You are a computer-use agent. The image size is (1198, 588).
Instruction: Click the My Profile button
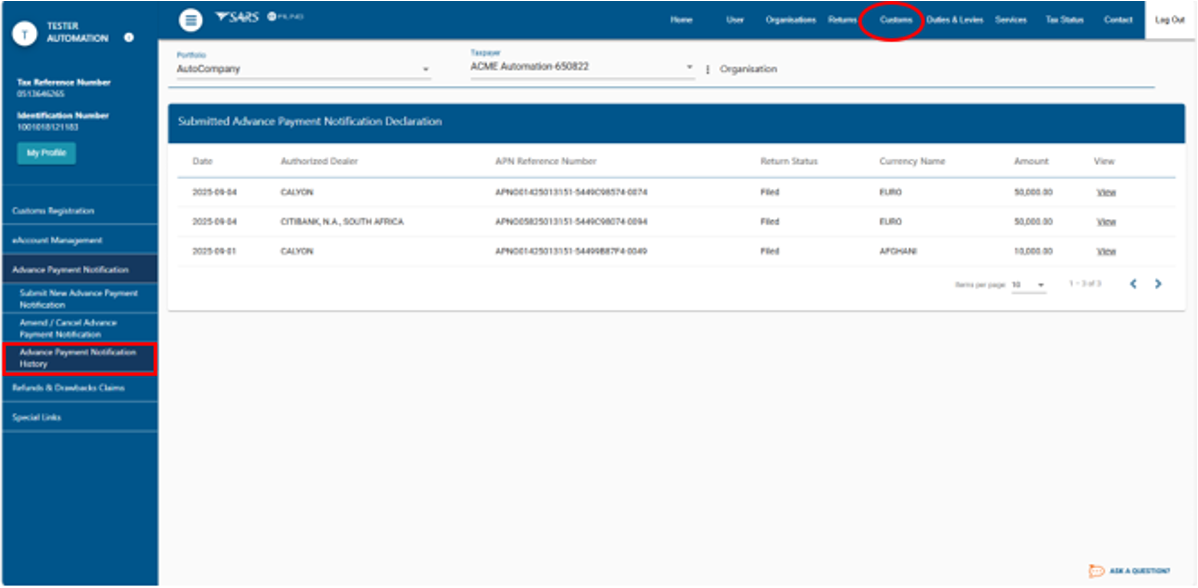coord(46,153)
